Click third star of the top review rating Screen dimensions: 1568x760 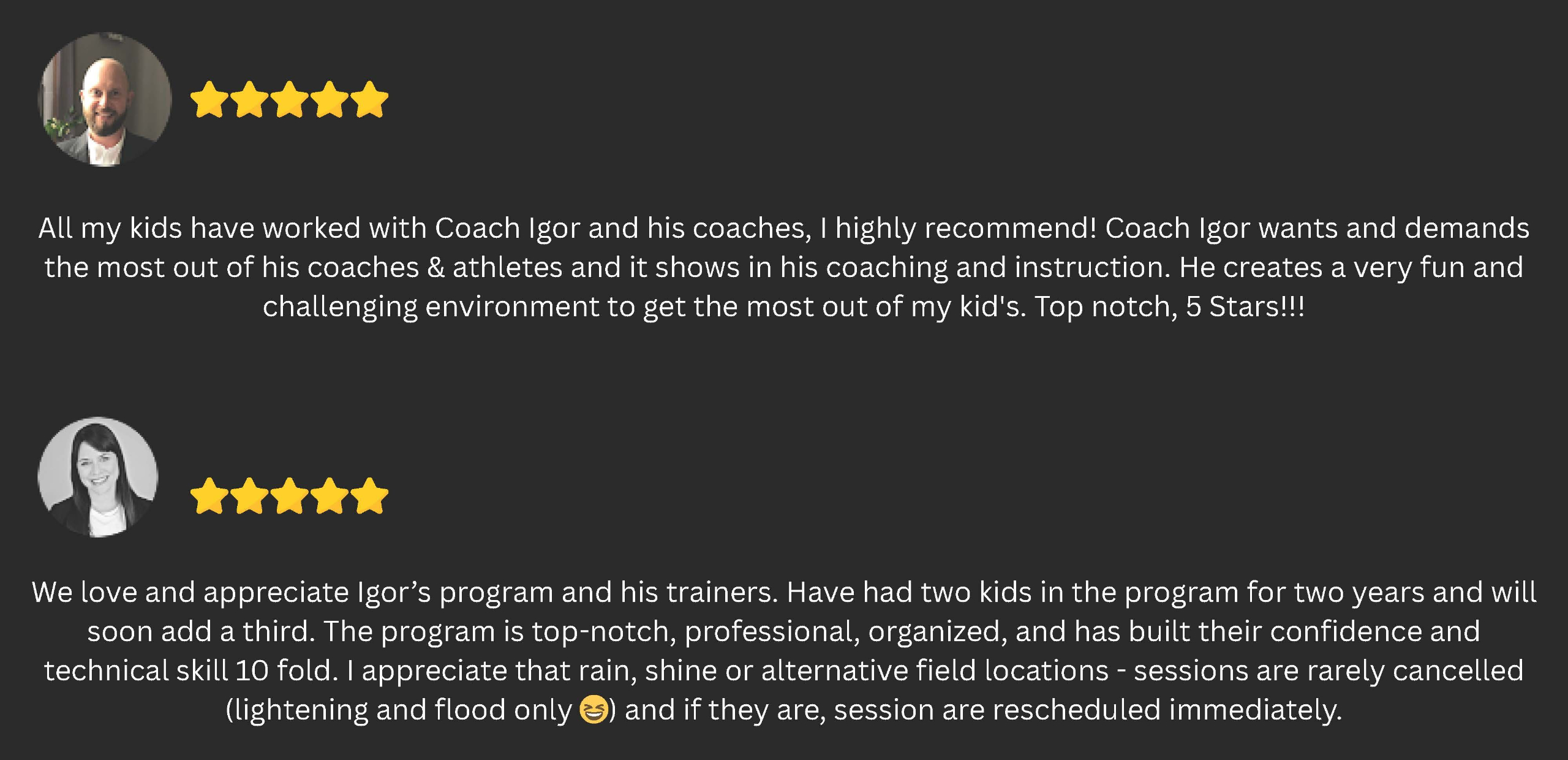click(x=289, y=99)
